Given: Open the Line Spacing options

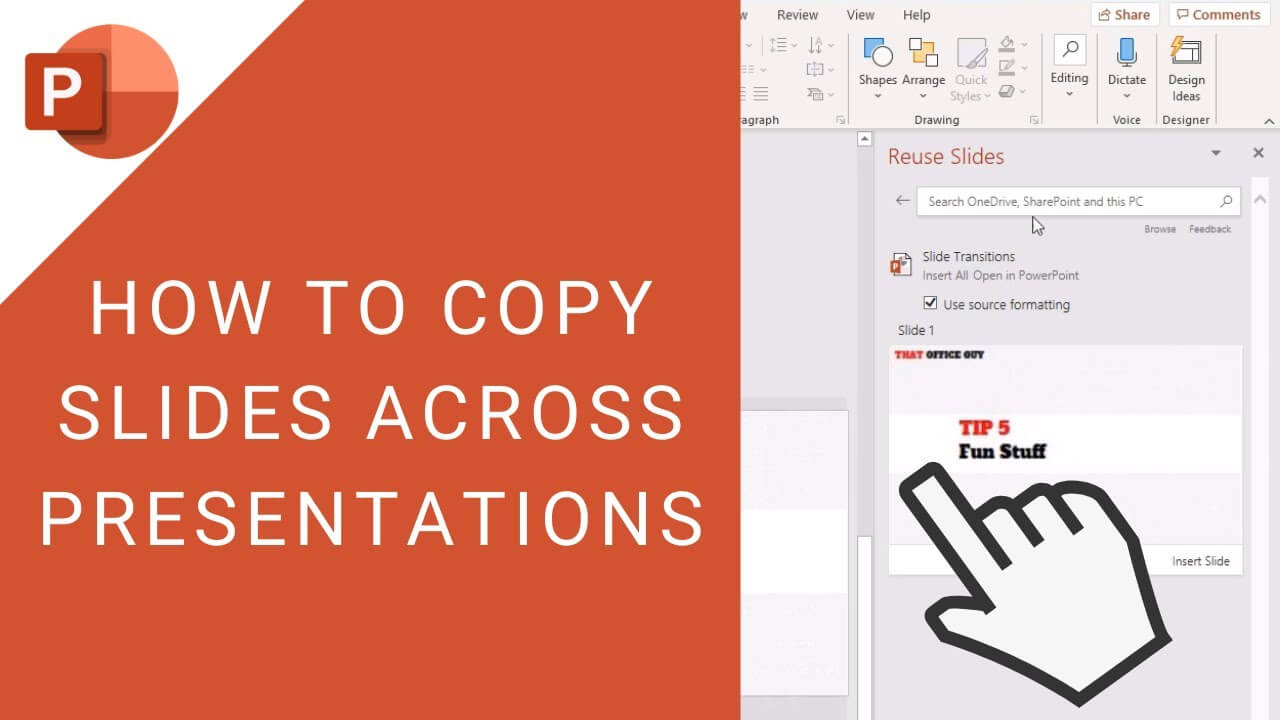Looking at the screenshot, I should coord(778,45).
